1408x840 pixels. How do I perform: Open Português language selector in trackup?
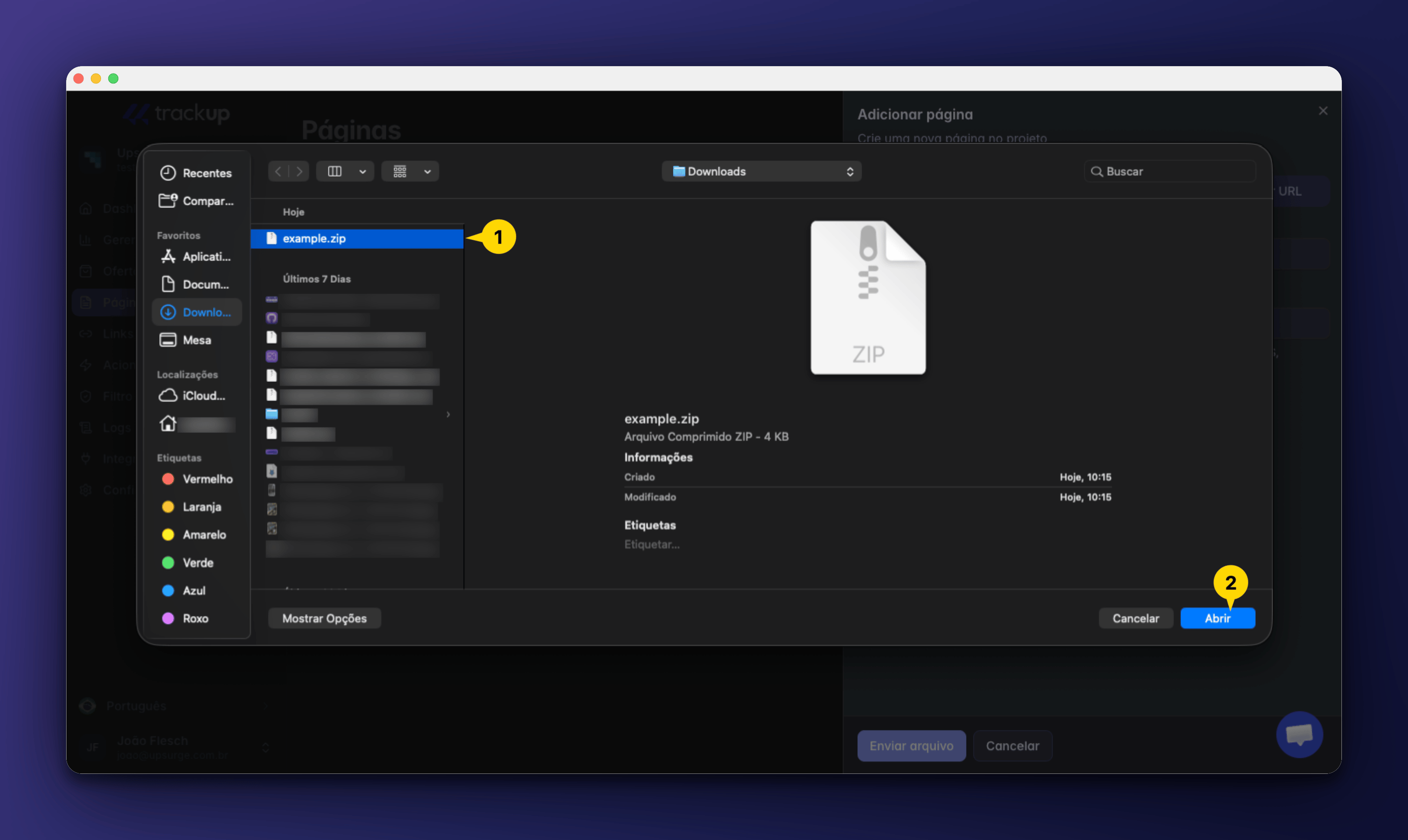coord(173,706)
